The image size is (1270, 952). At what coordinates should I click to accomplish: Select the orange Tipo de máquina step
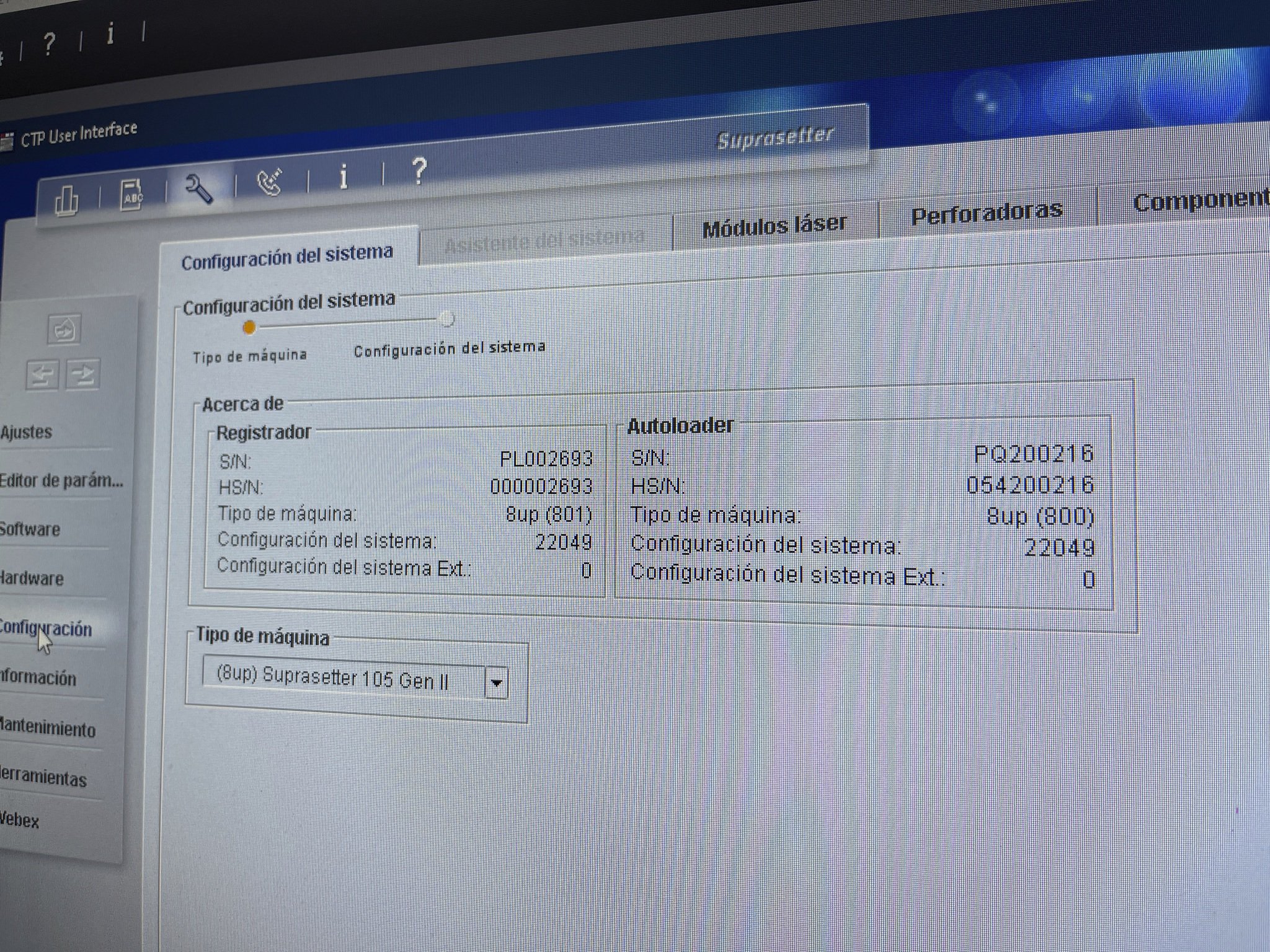249,328
